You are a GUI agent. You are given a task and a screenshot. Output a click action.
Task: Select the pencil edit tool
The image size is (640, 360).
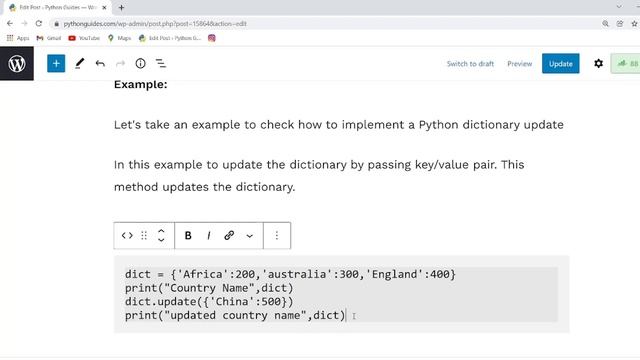[80, 64]
